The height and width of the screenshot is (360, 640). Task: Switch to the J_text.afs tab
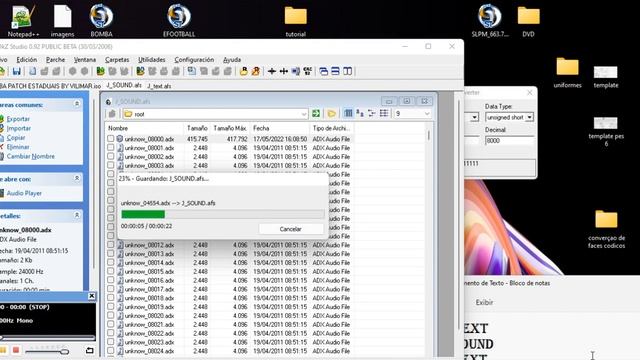159,86
